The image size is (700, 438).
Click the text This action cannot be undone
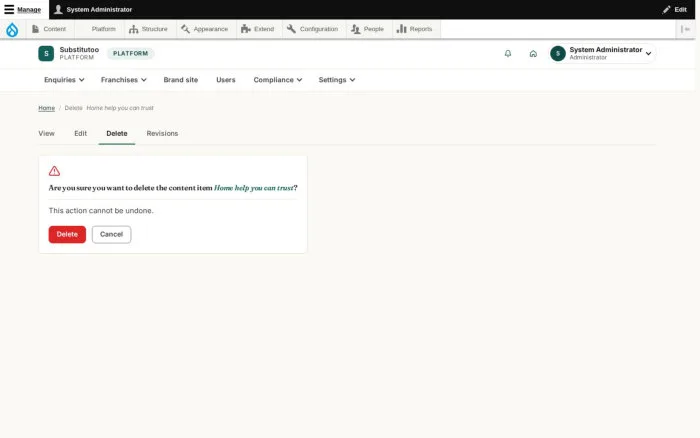101,211
